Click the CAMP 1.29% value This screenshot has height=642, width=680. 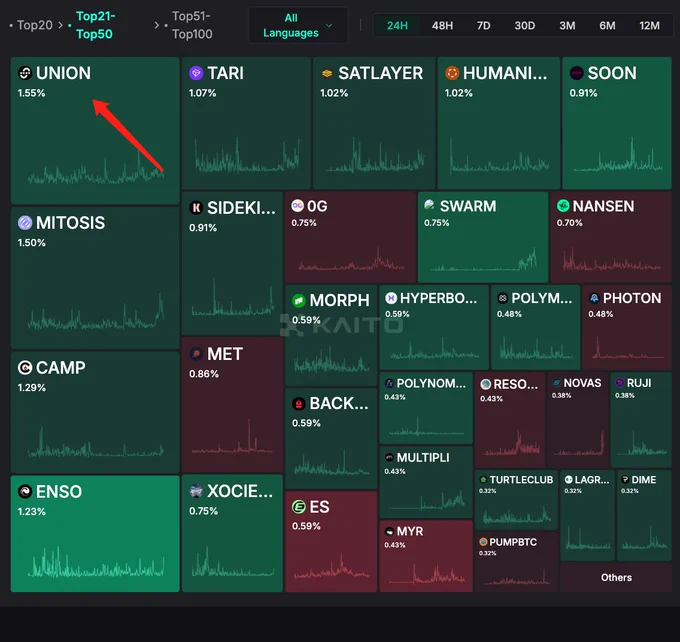(32, 387)
